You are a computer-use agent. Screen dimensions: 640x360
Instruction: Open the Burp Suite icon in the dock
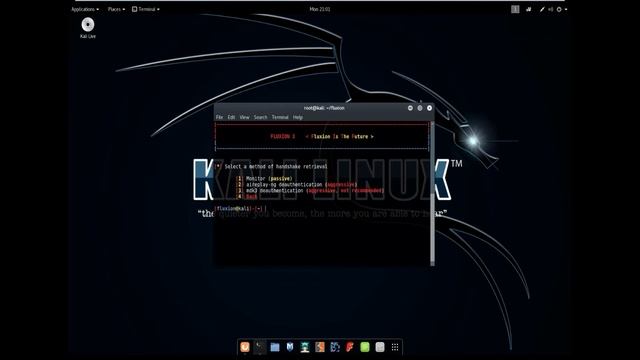tap(320, 347)
